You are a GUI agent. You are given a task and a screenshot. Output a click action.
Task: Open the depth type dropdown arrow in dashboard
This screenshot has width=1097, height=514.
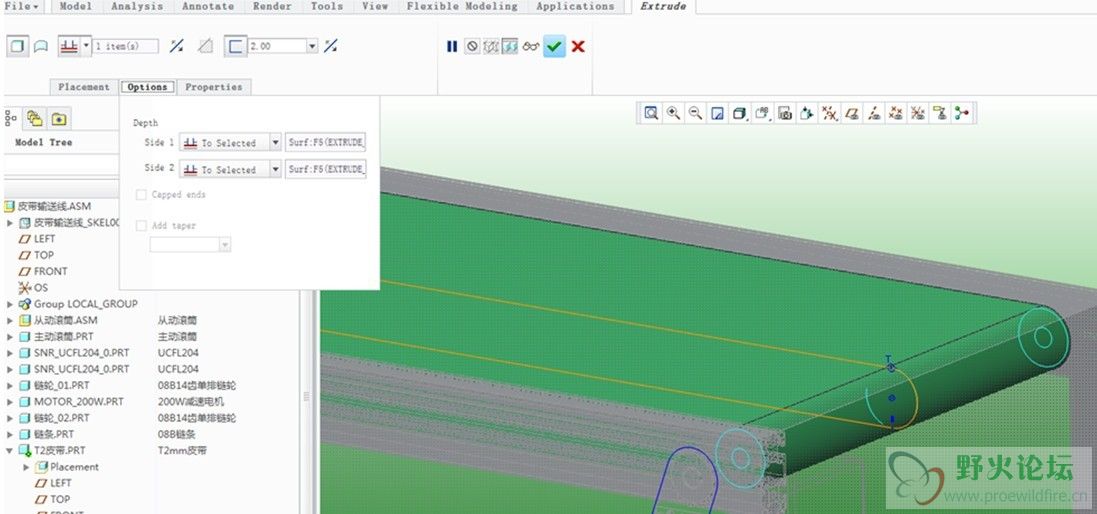click(x=86, y=46)
